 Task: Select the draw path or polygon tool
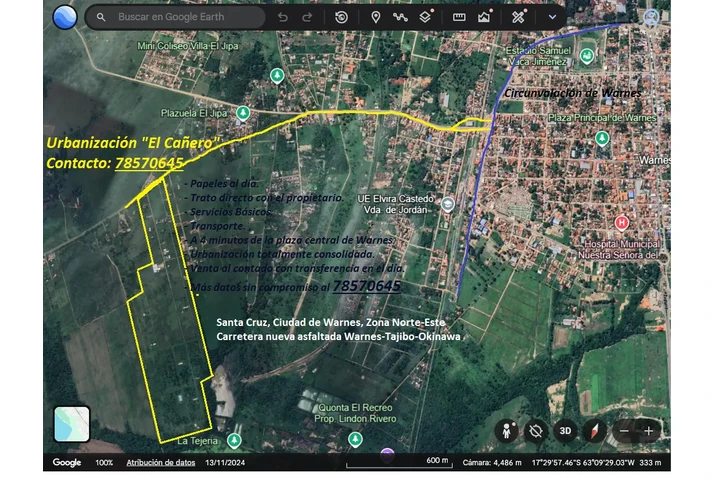[x=400, y=17]
